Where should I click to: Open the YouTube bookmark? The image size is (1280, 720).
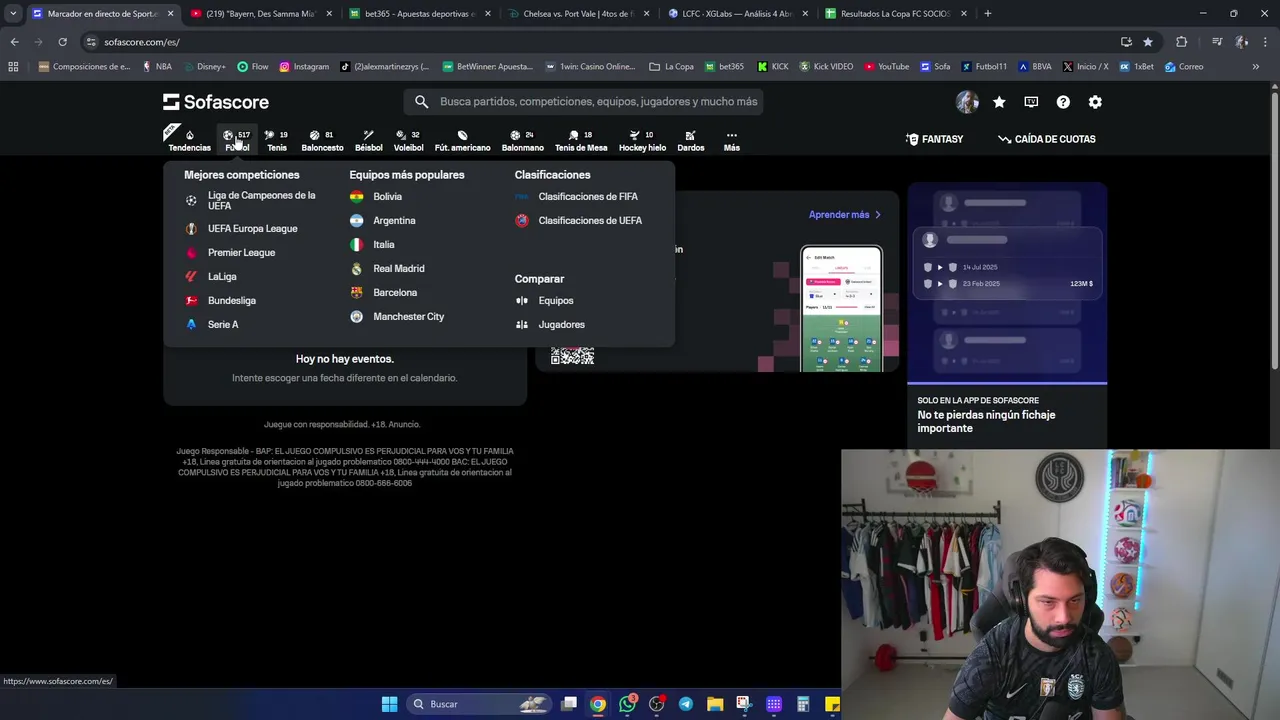[887, 67]
